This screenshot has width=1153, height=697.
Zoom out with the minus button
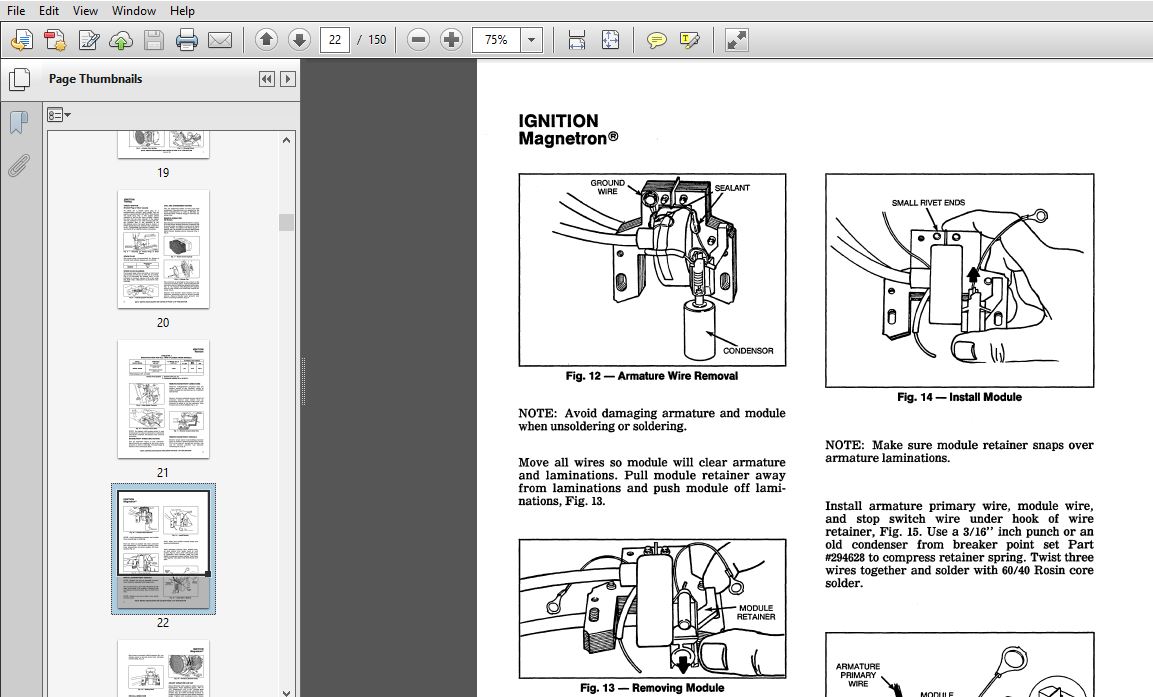click(x=418, y=40)
